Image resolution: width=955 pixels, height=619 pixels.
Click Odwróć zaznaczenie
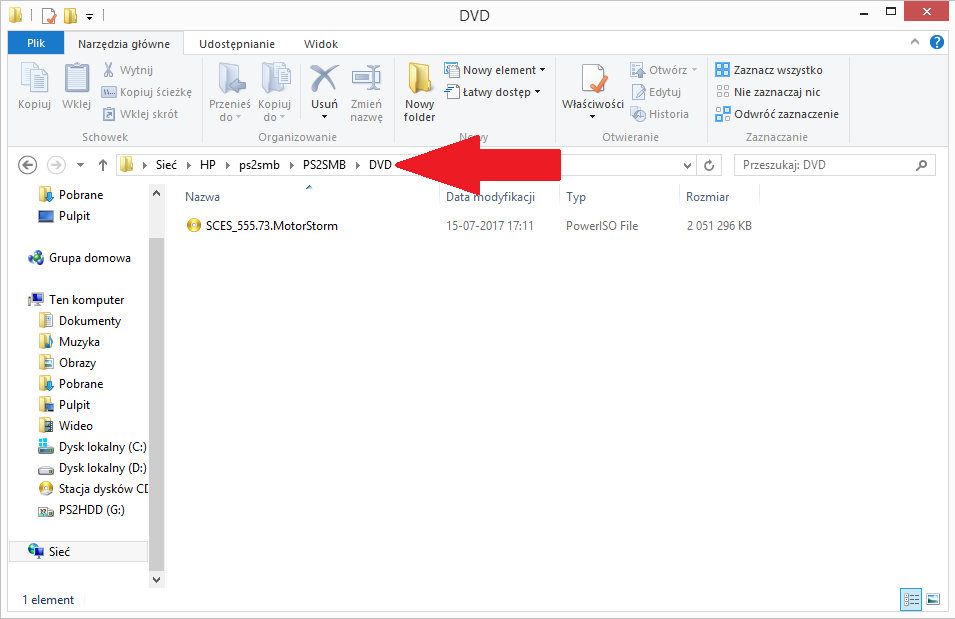(777, 114)
